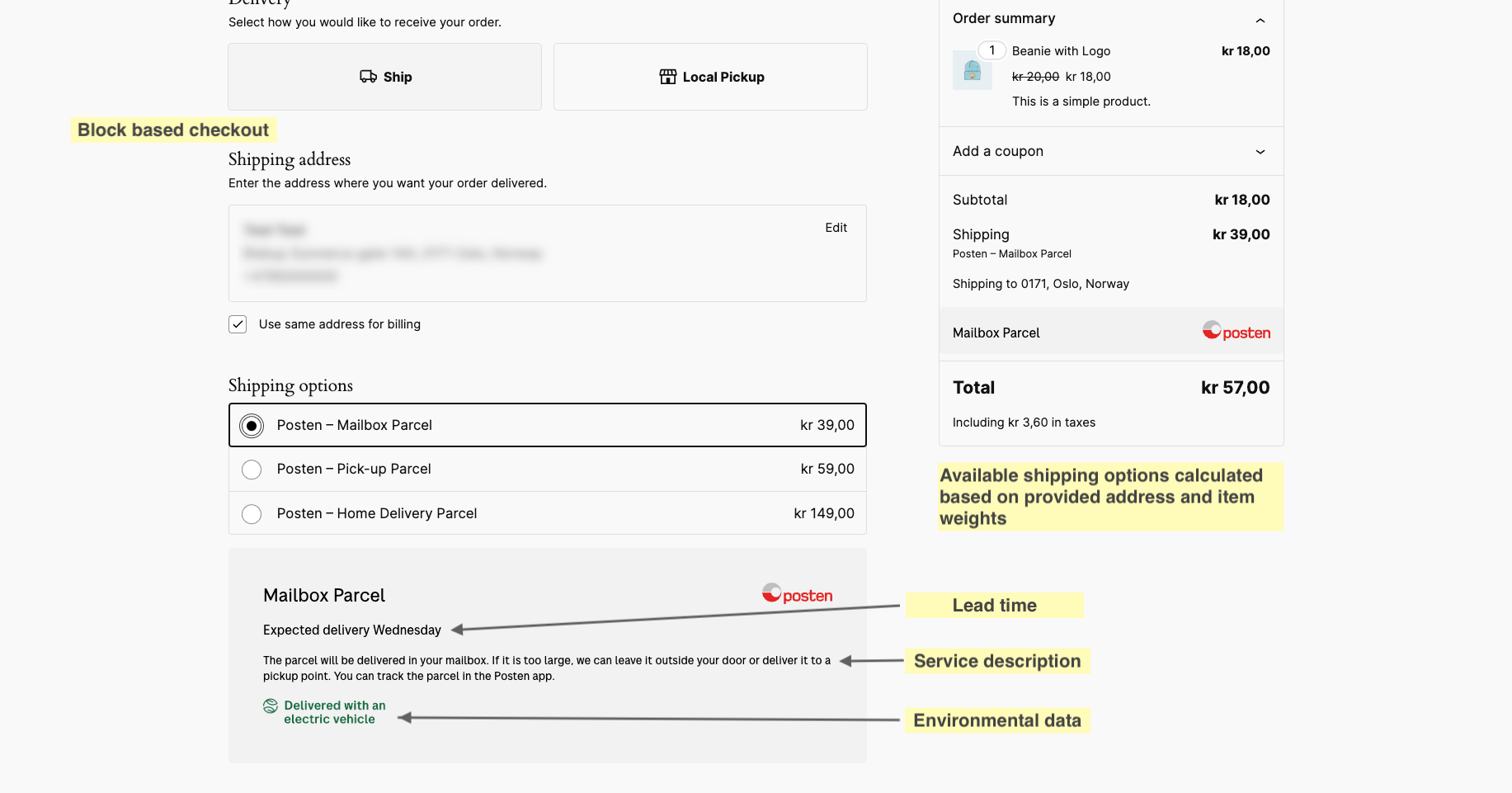Click the quantity badge on the beanie
The width and height of the screenshot is (1512, 793).
[992, 50]
